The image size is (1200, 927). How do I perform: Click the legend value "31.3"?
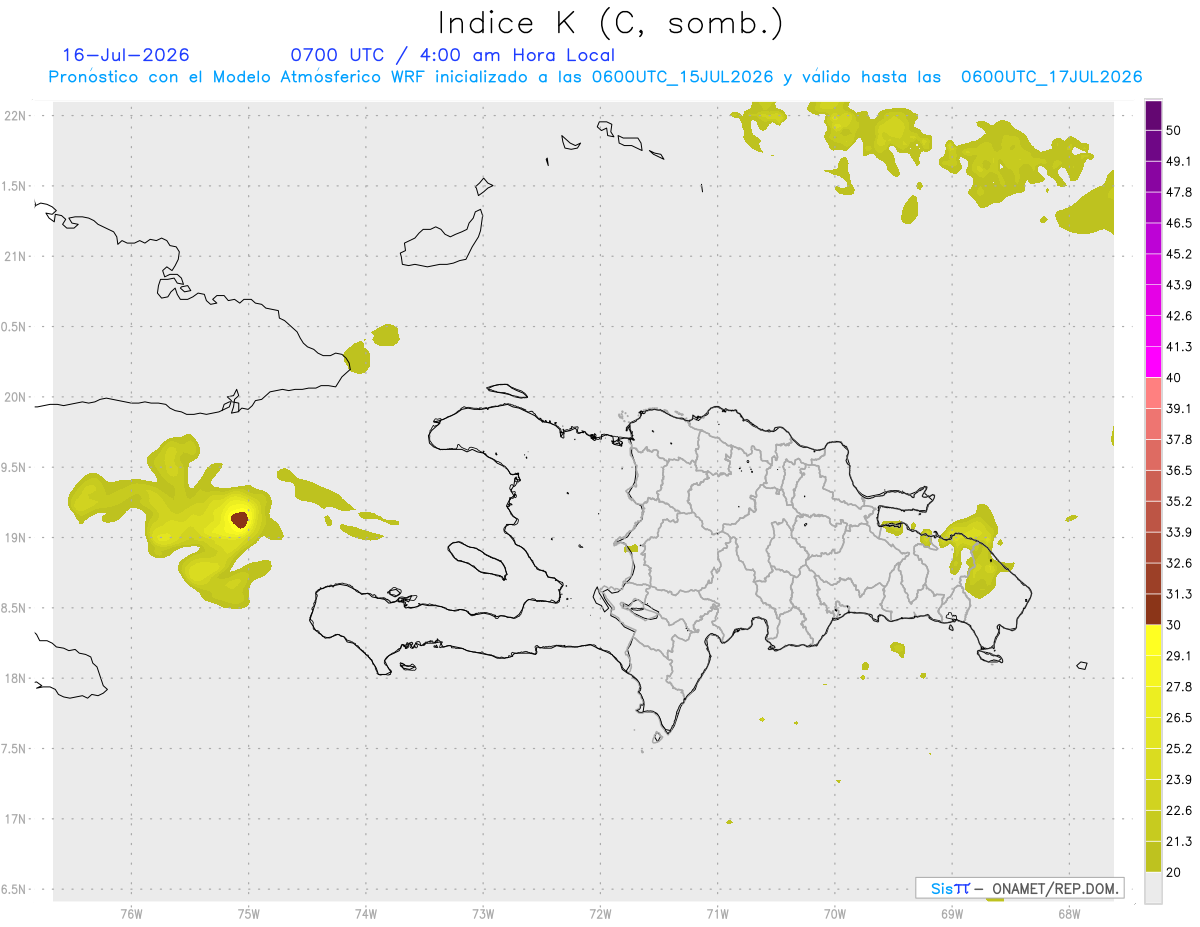[x=1179, y=594]
